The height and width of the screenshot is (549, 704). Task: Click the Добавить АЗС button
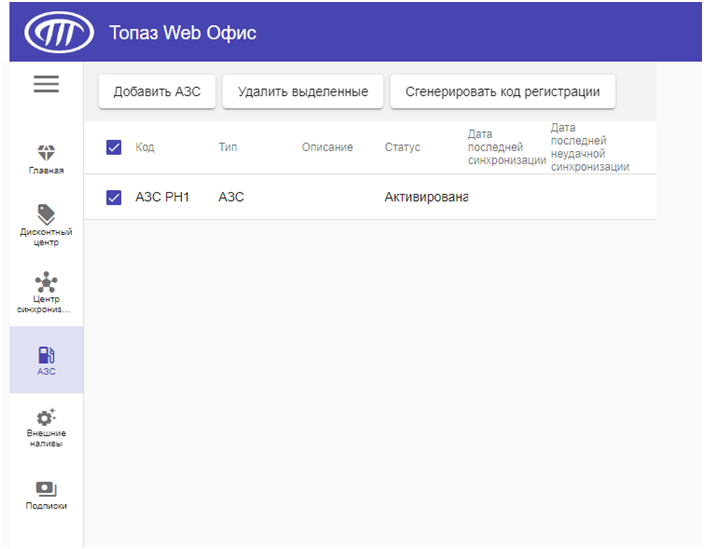click(x=157, y=92)
